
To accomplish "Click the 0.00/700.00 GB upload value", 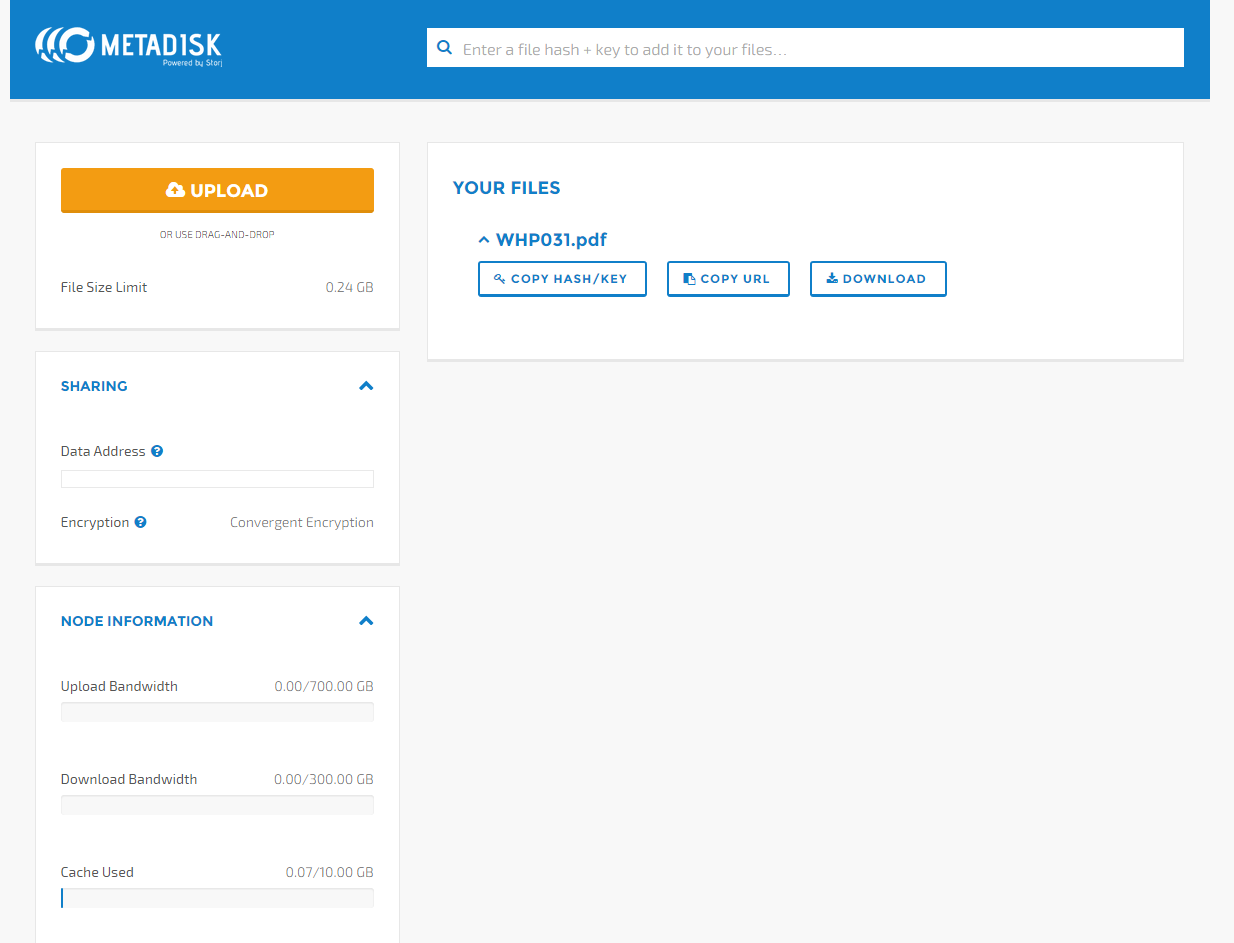I will (324, 686).
